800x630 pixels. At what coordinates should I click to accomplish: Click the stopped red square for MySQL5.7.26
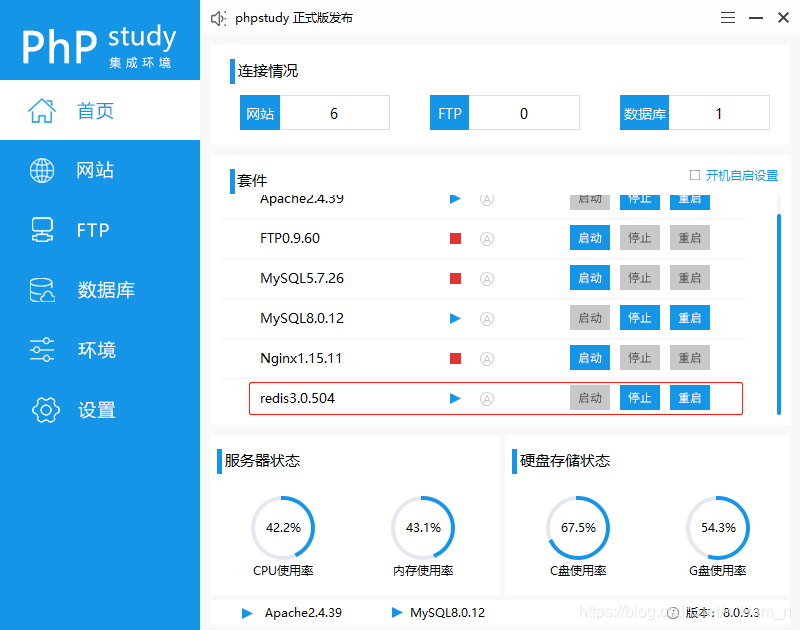click(x=456, y=279)
